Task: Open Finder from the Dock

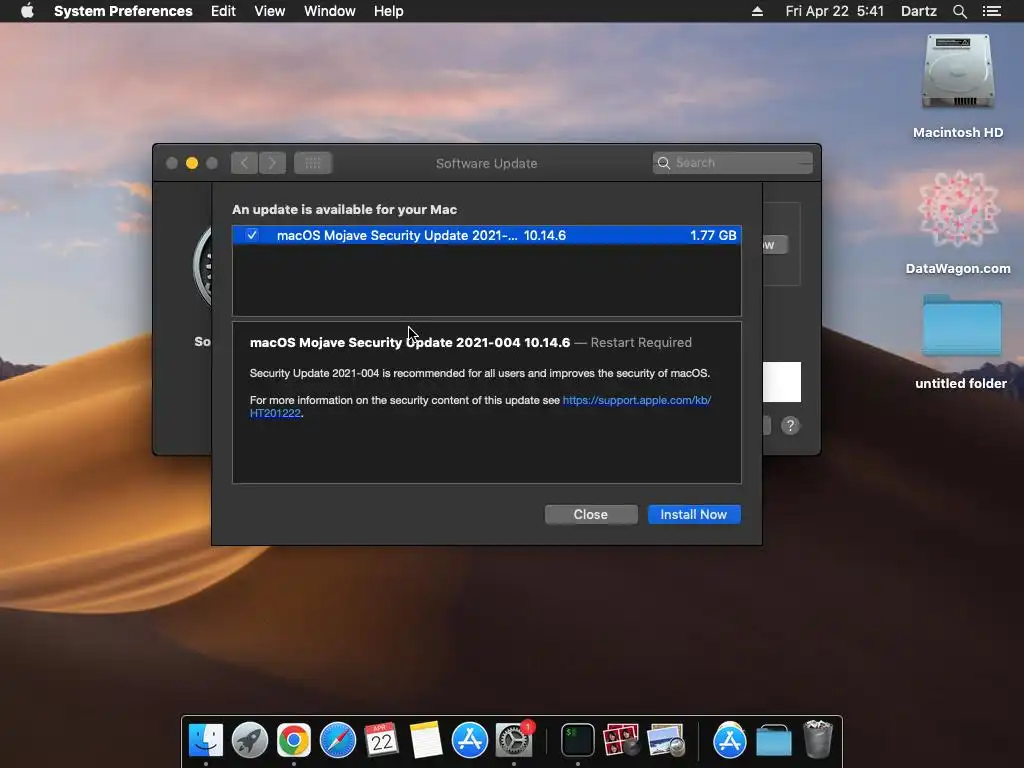Action: tap(206, 740)
